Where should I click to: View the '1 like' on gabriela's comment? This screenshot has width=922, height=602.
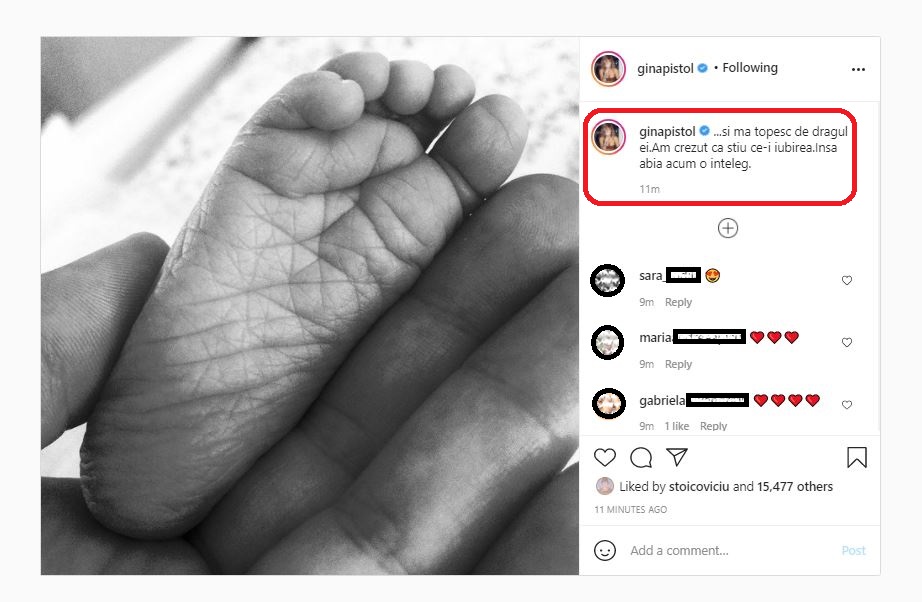click(677, 426)
